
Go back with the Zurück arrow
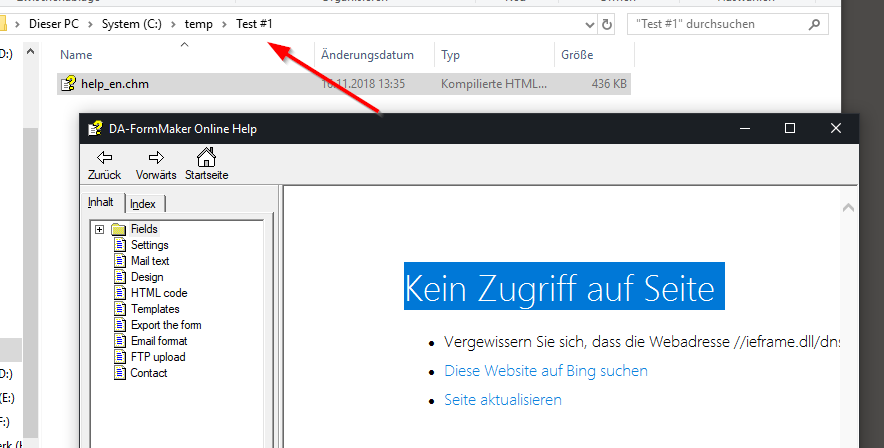(x=104, y=158)
